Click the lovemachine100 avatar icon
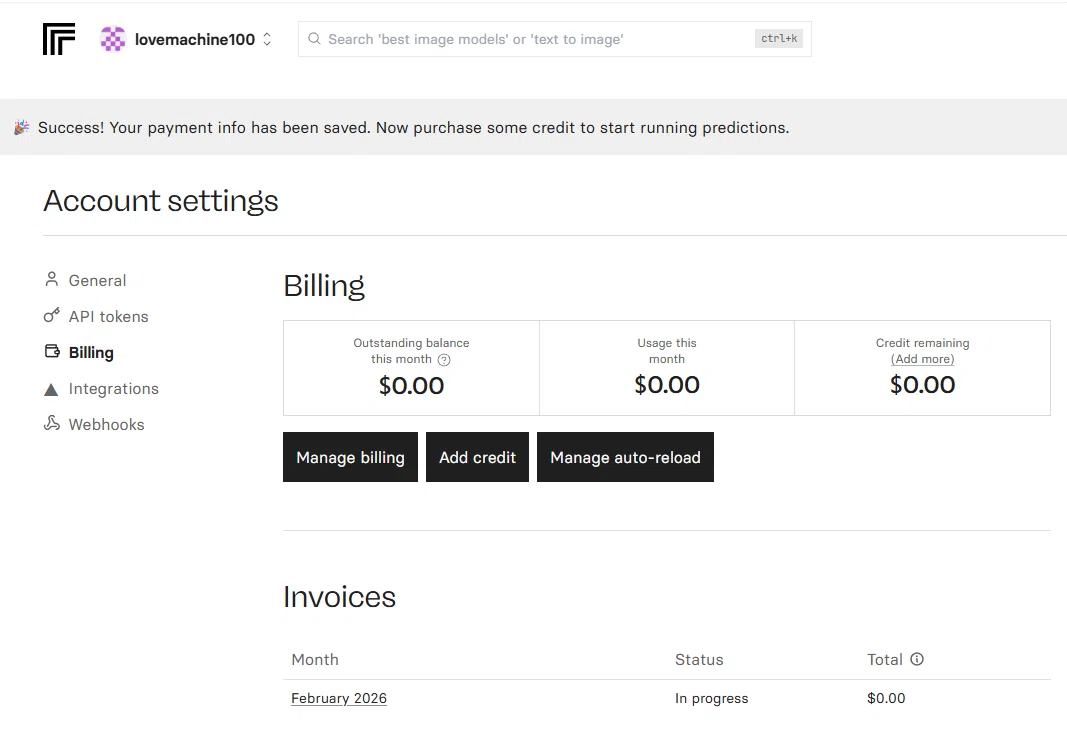This screenshot has width=1067, height=733. pyautogui.click(x=113, y=39)
